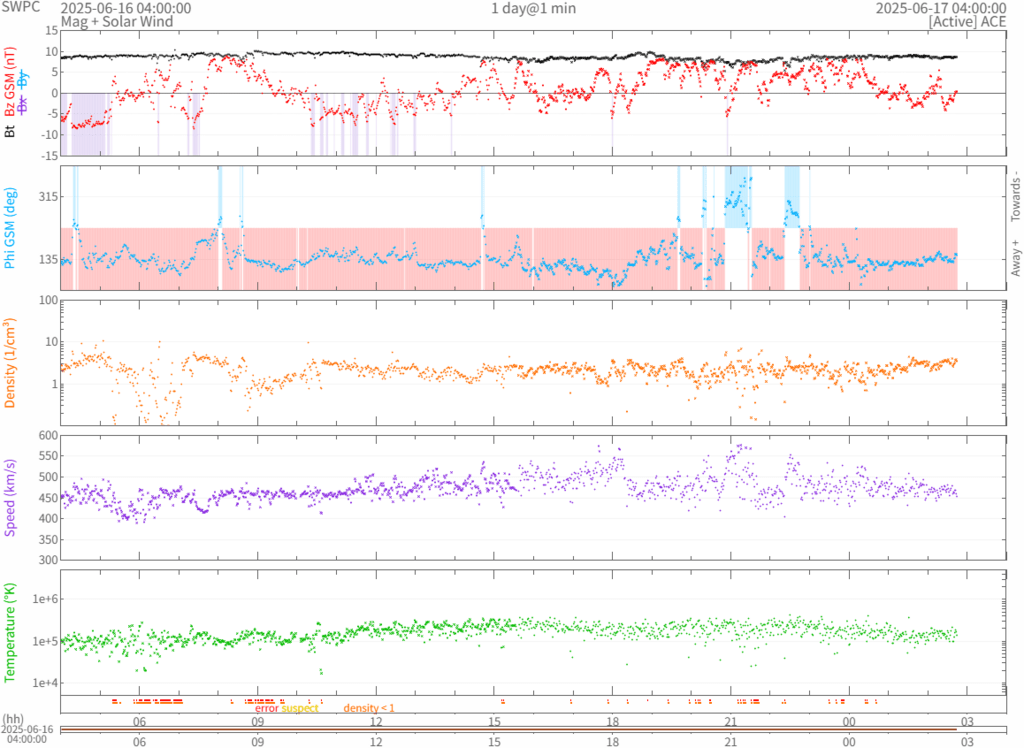Toggle the Bz GSM series label
The width and height of the screenshot is (1024, 748).
pyautogui.click(x=11, y=86)
